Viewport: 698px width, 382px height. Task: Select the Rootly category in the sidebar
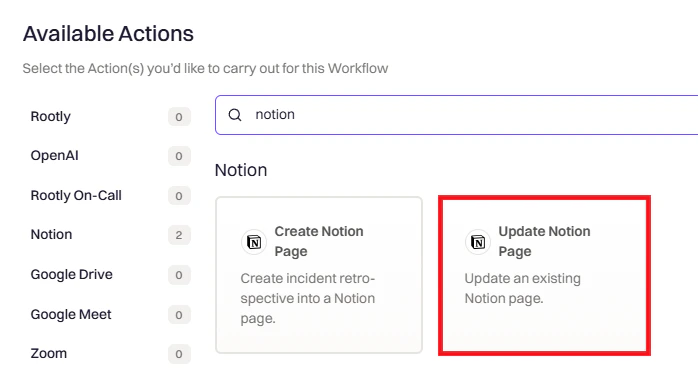tap(110, 117)
